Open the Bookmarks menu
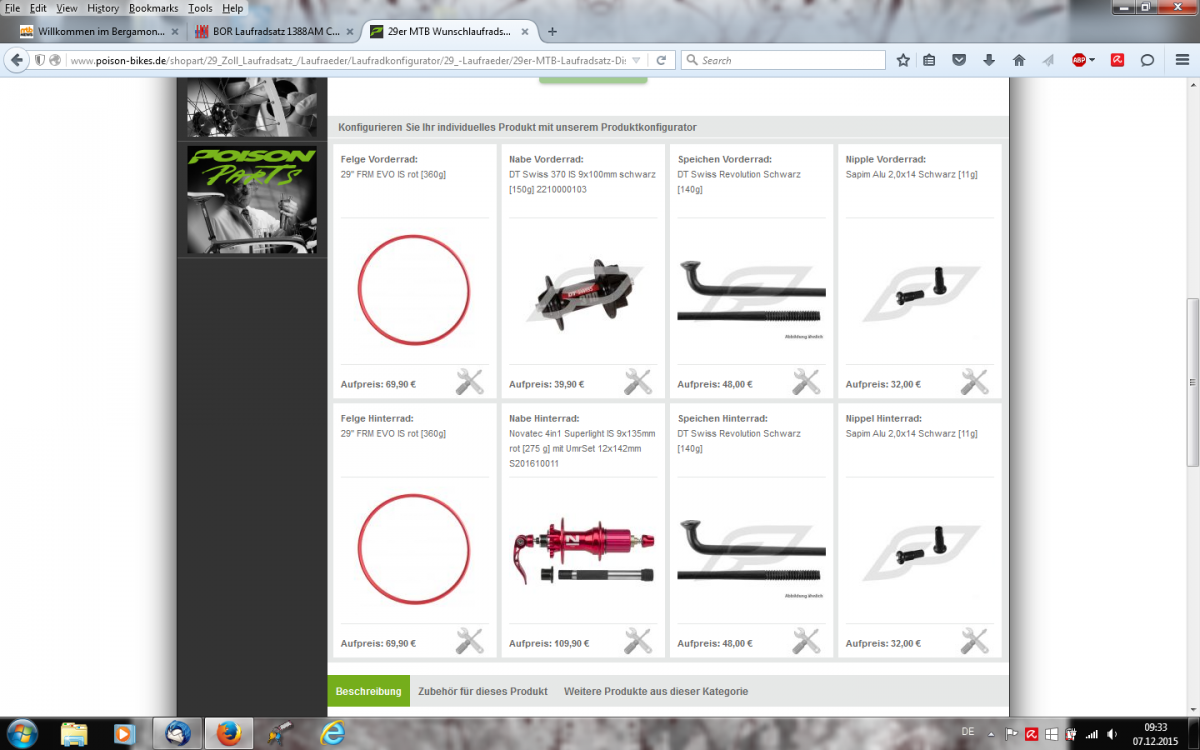The width and height of the screenshot is (1200, 750). 152,8
